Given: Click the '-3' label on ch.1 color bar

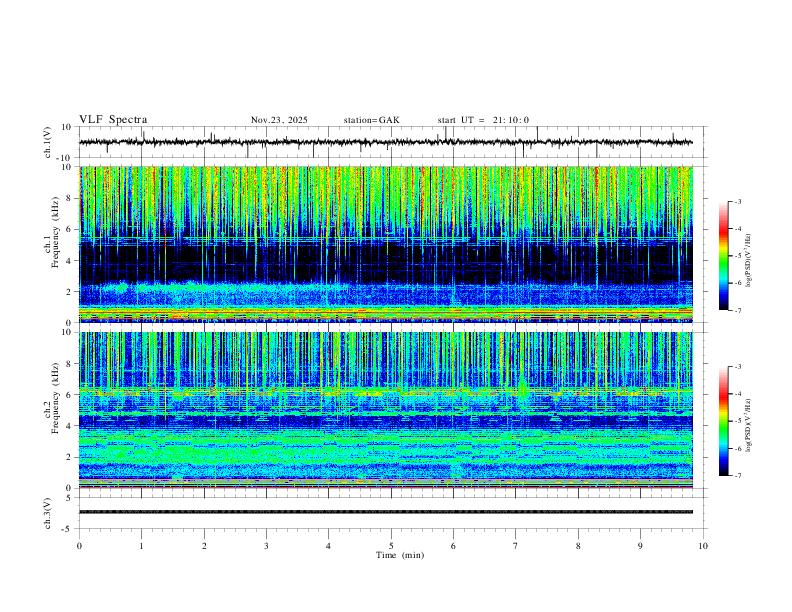Looking at the screenshot, I should coord(737,201).
